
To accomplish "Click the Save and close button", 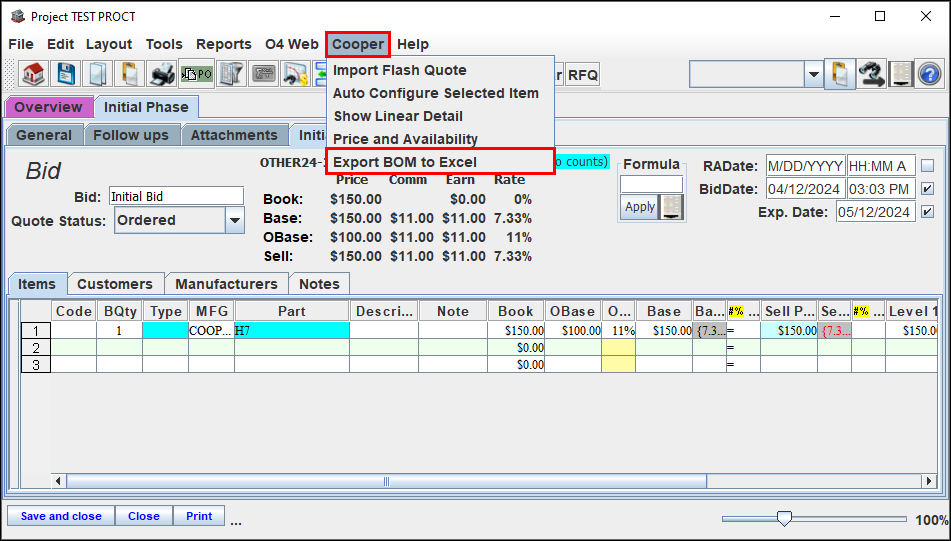I will point(61,516).
